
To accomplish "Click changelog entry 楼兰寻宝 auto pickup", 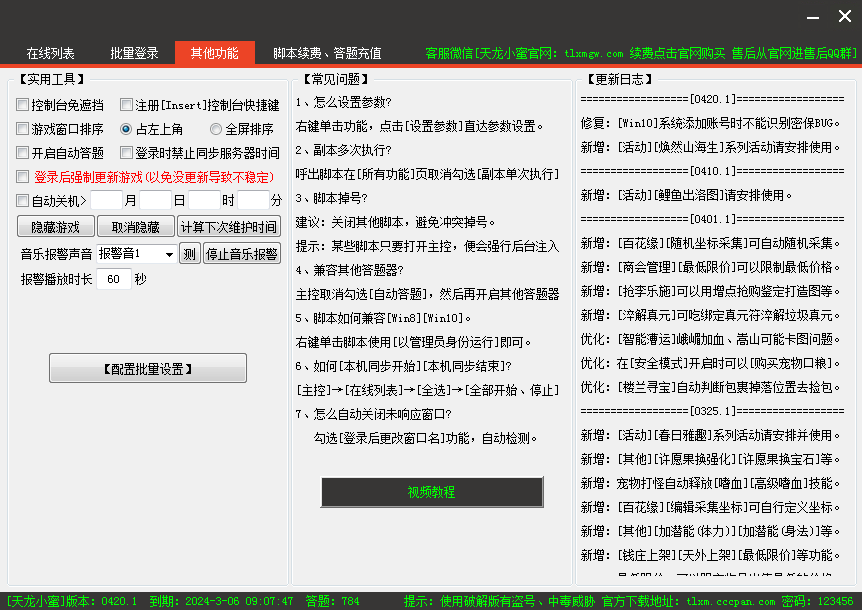I will (711, 387).
